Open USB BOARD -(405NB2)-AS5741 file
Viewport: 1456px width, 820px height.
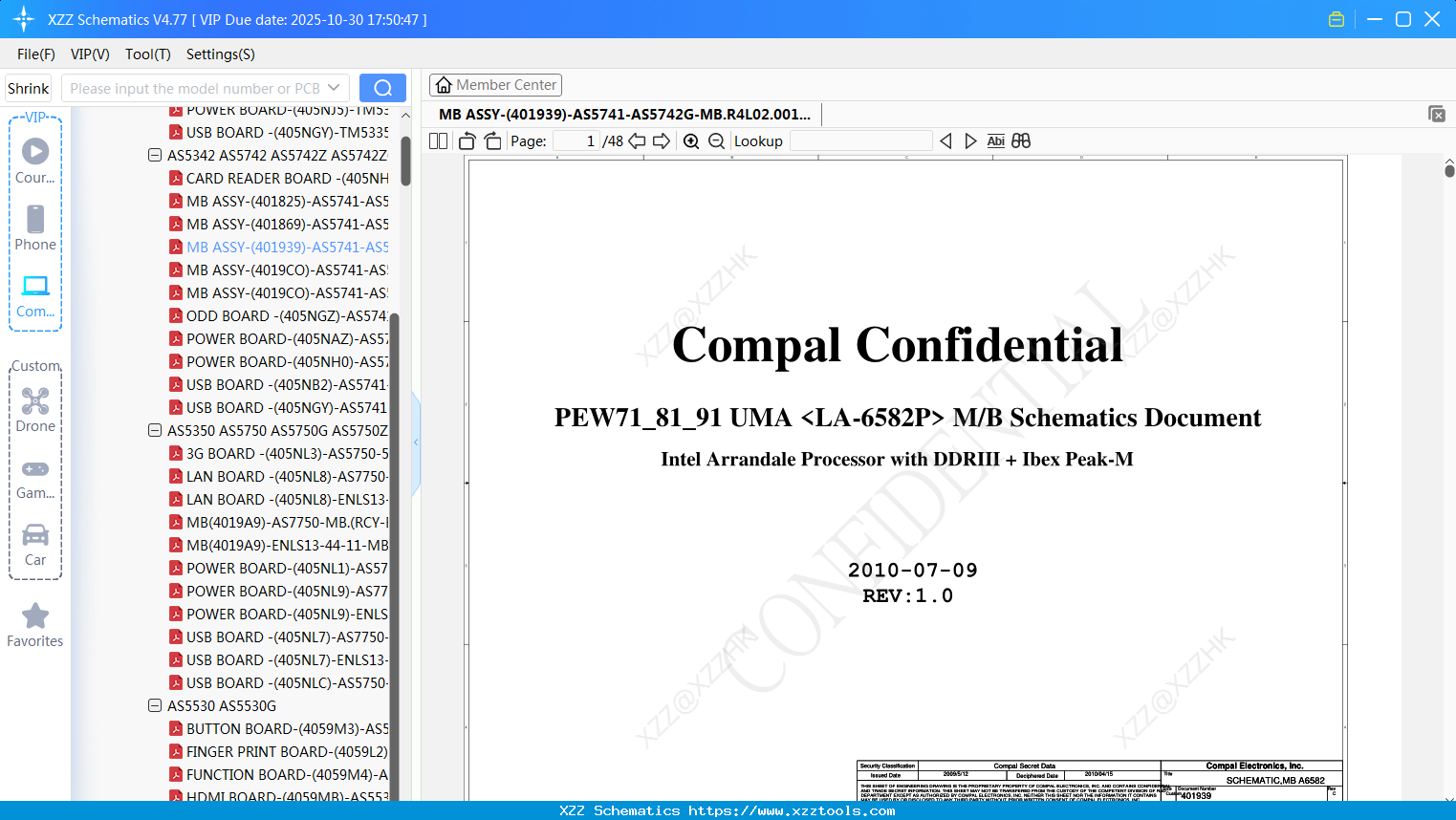[x=279, y=385]
